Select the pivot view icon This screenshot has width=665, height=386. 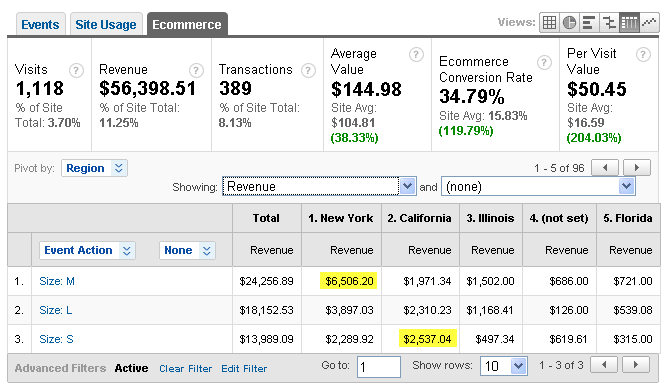coord(629,22)
